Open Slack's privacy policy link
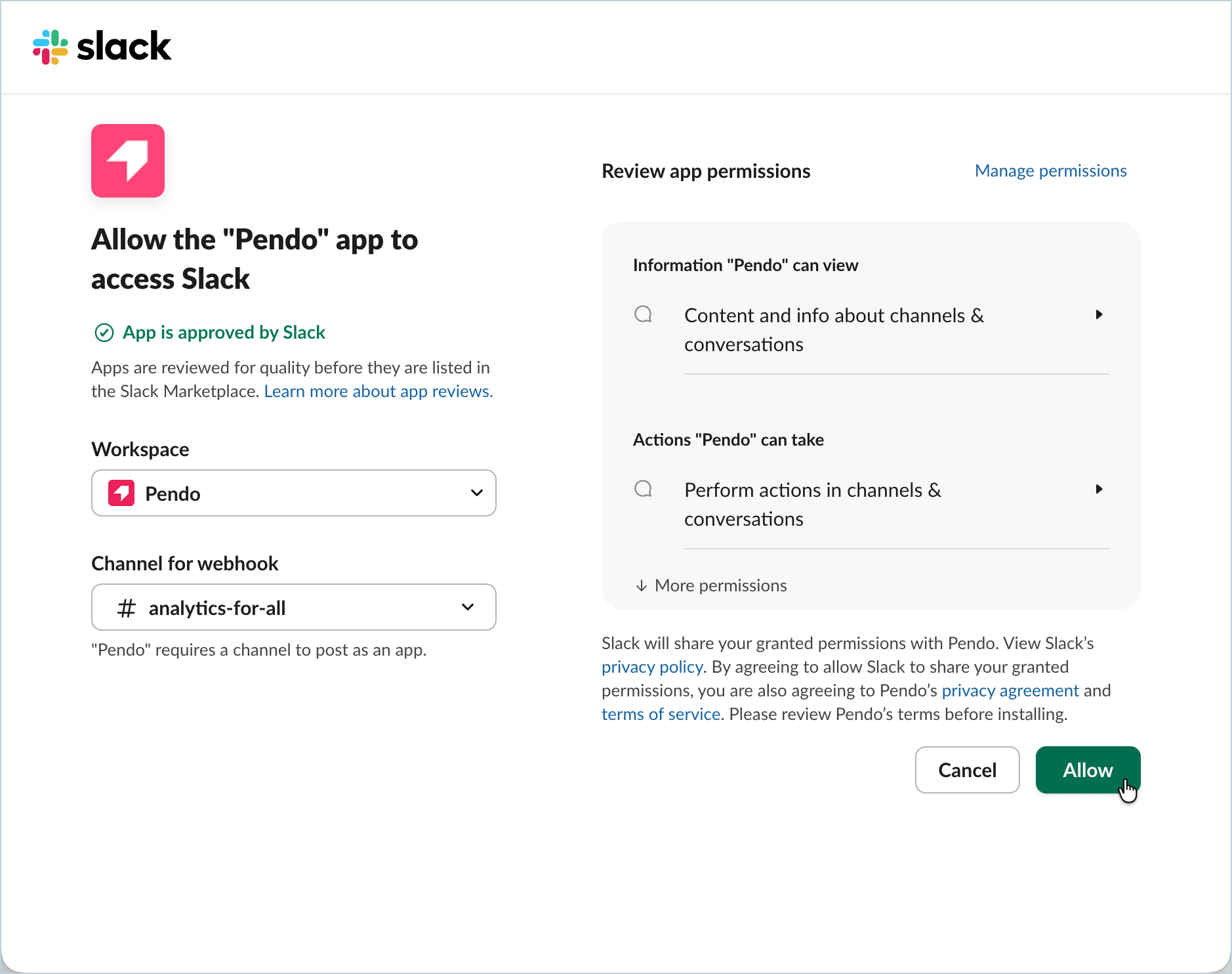 pyautogui.click(x=652, y=667)
